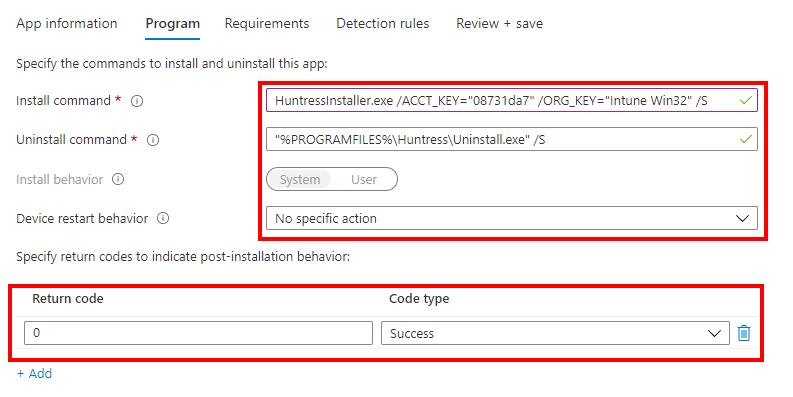Open the Device restart behavior dropdown

pos(512,218)
